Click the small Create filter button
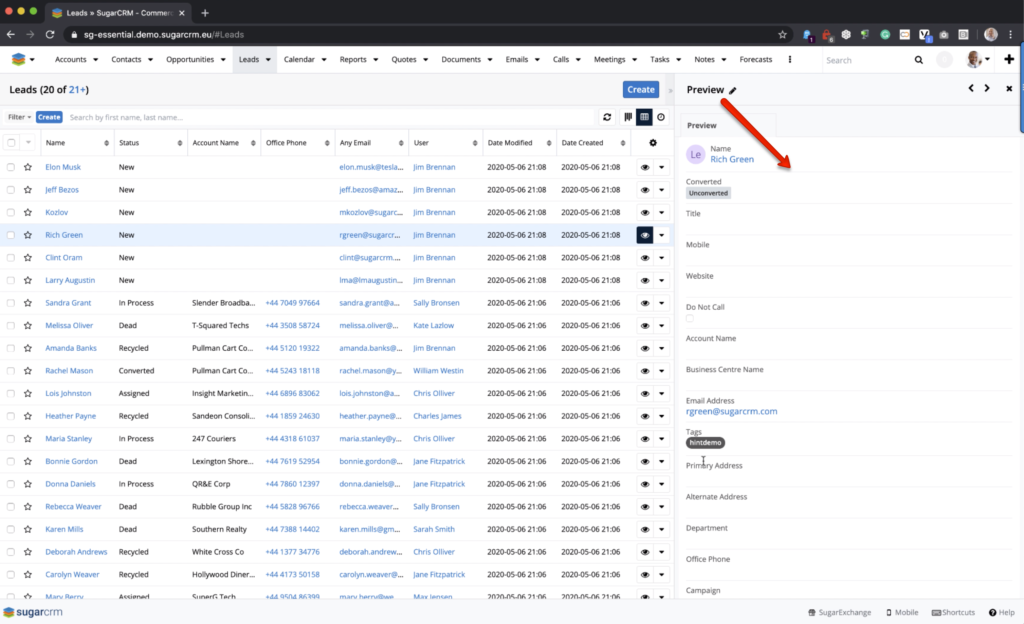 [49, 117]
